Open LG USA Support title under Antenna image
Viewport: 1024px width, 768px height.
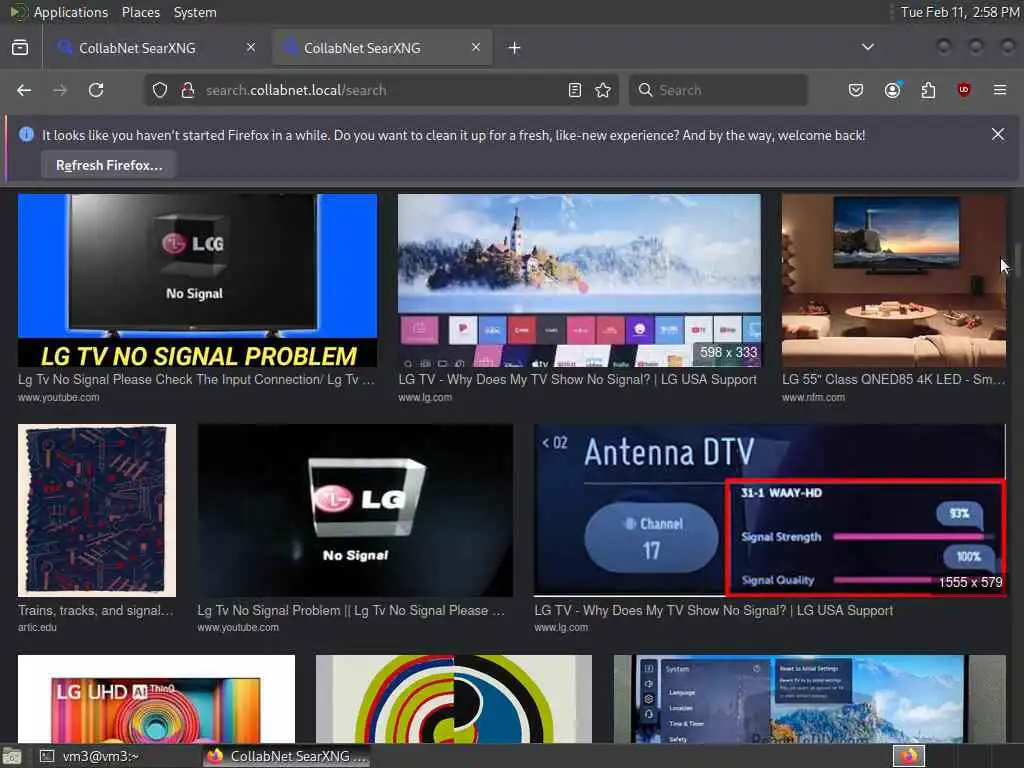point(714,610)
